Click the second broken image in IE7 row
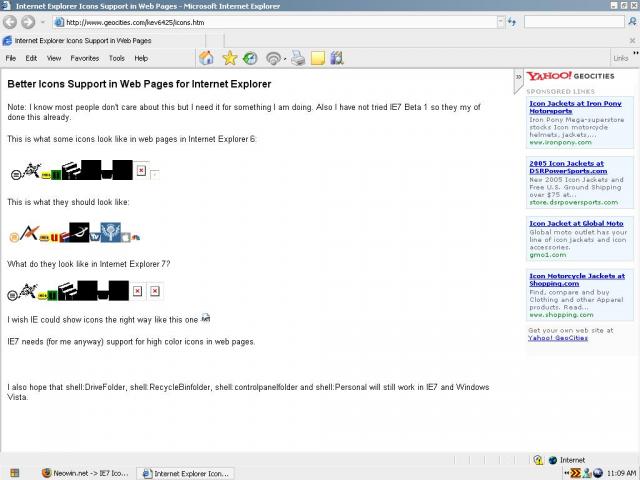The height and width of the screenshot is (480, 640). 155,291
